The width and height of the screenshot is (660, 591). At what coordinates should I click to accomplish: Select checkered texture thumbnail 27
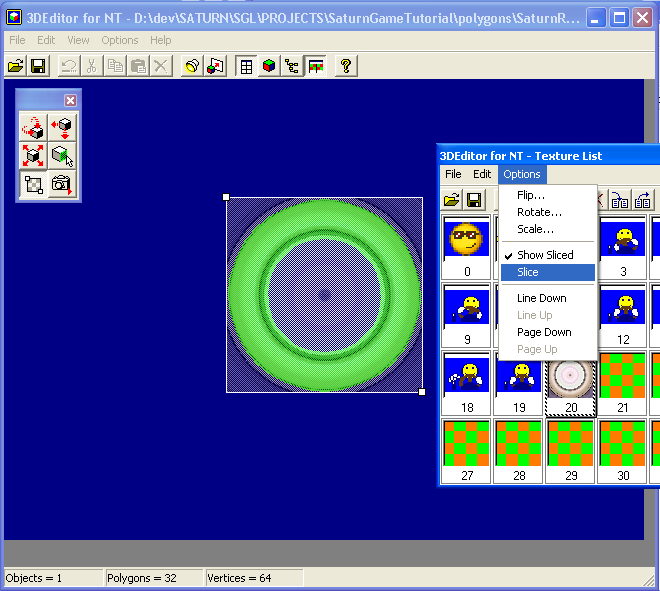(x=466, y=451)
